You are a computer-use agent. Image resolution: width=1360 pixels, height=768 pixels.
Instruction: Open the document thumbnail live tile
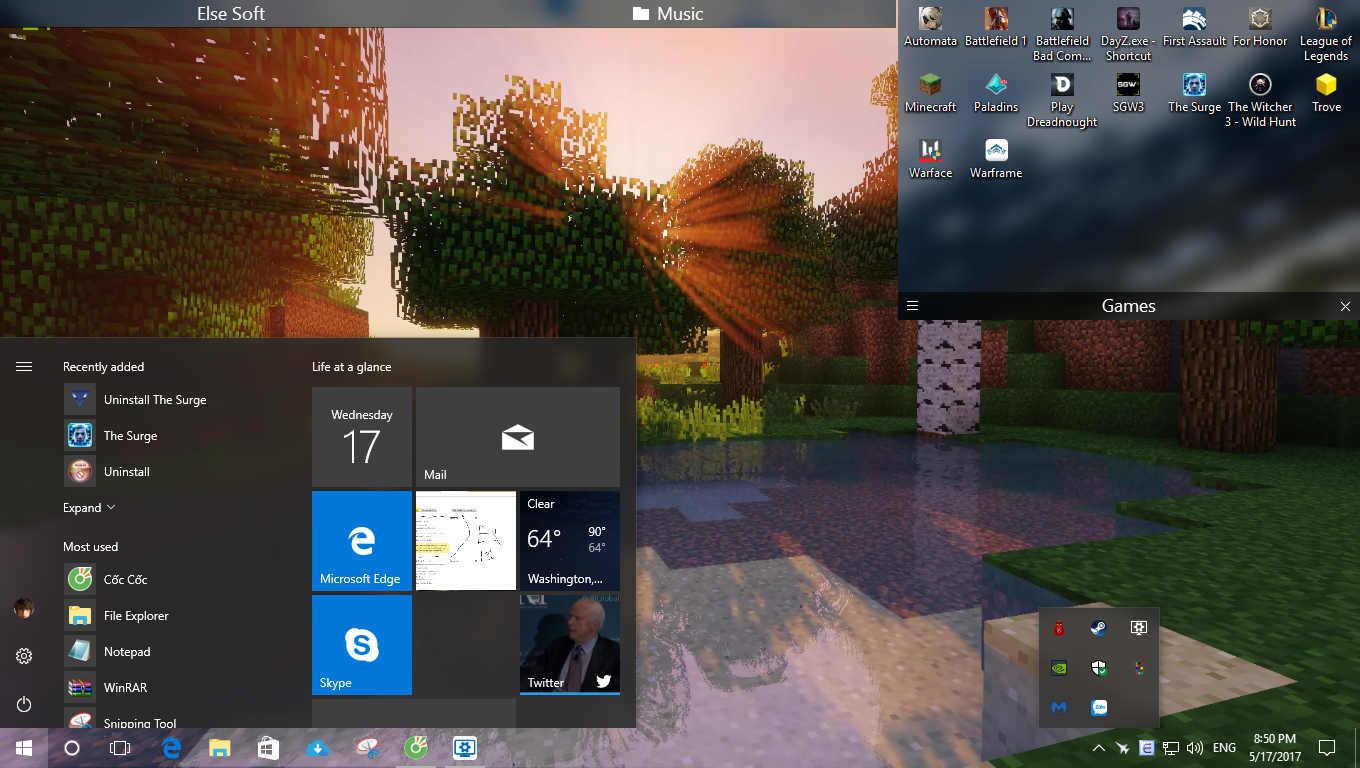(466, 541)
